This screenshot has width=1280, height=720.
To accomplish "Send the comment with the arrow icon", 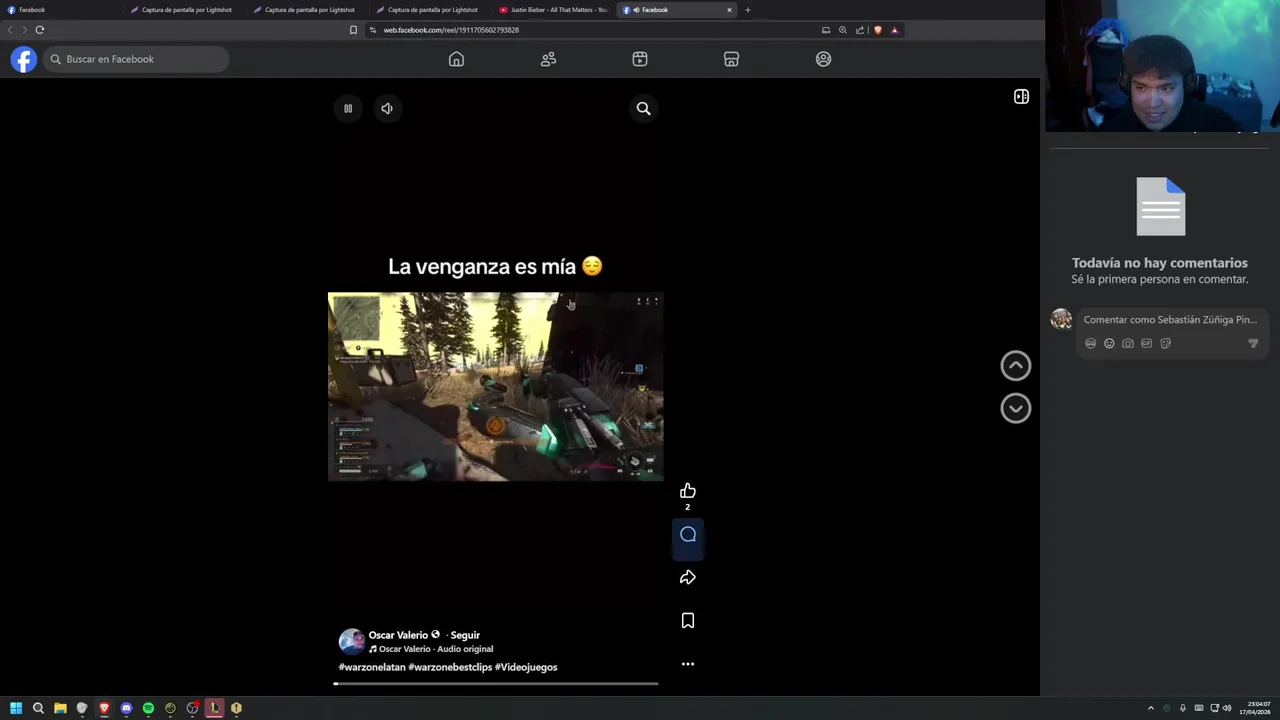I will click(1253, 344).
